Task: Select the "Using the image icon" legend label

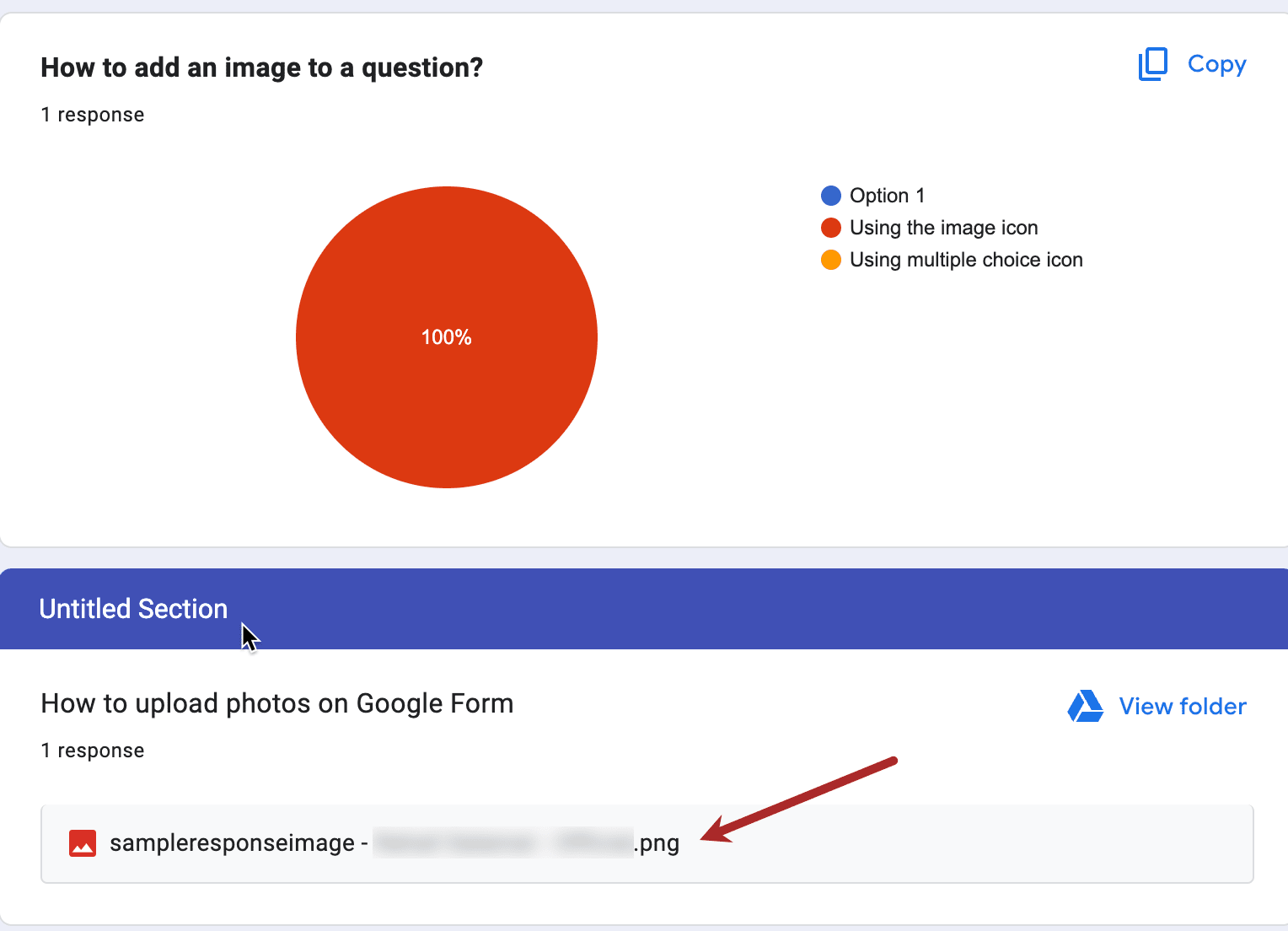Action: (x=943, y=228)
